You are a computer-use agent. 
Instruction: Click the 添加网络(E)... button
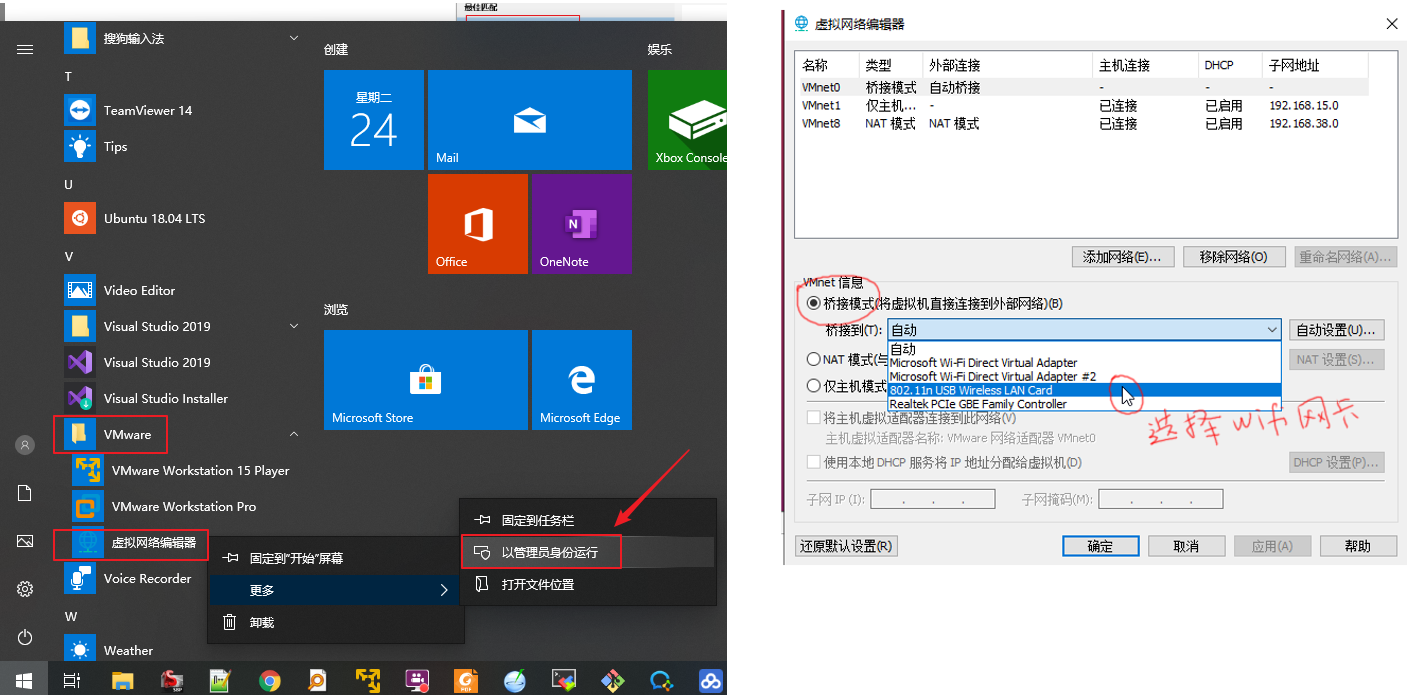(x=1122, y=257)
